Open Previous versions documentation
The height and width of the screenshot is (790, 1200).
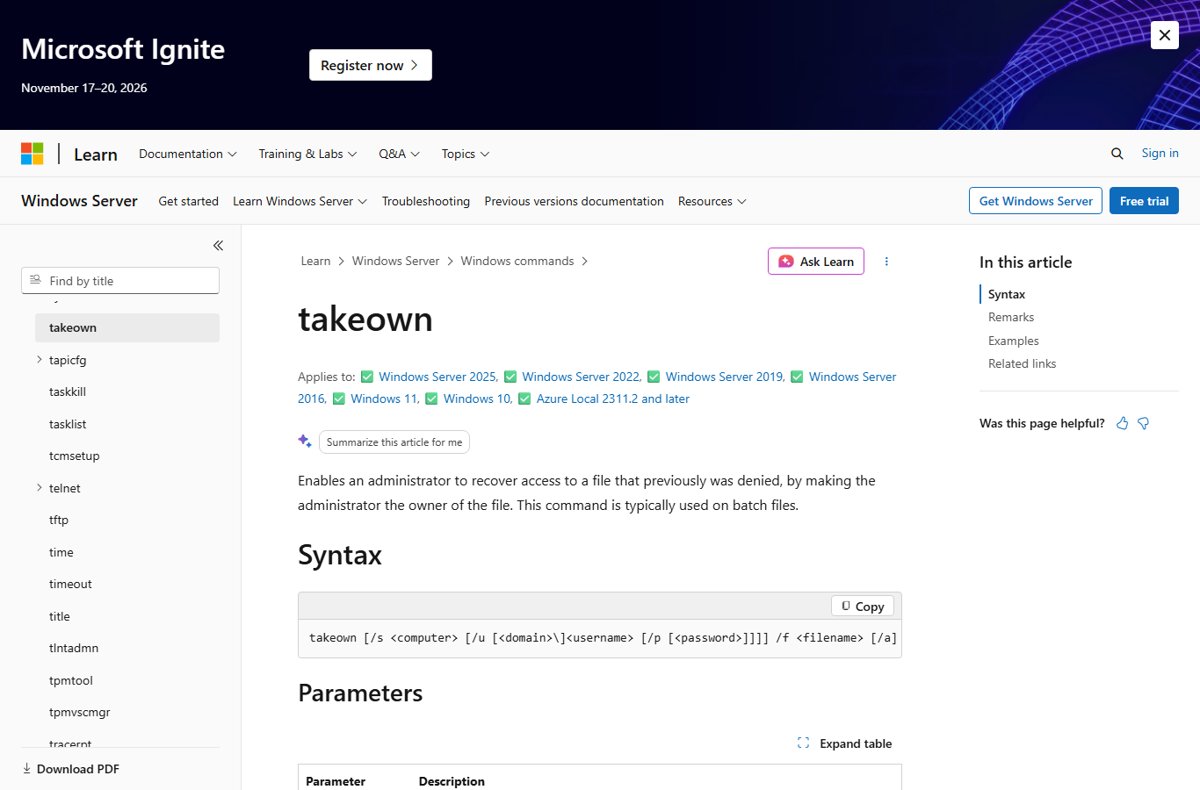pyautogui.click(x=574, y=201)
